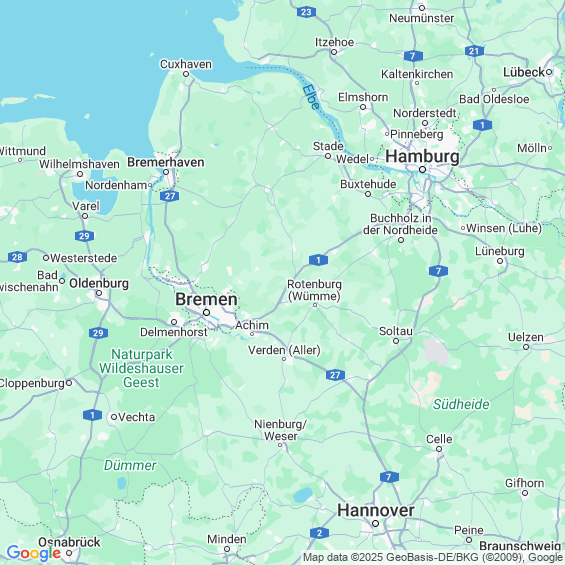This screenshot has width=565, height=565.
Task: Select the Celle town marker
Action: point(439,449)
